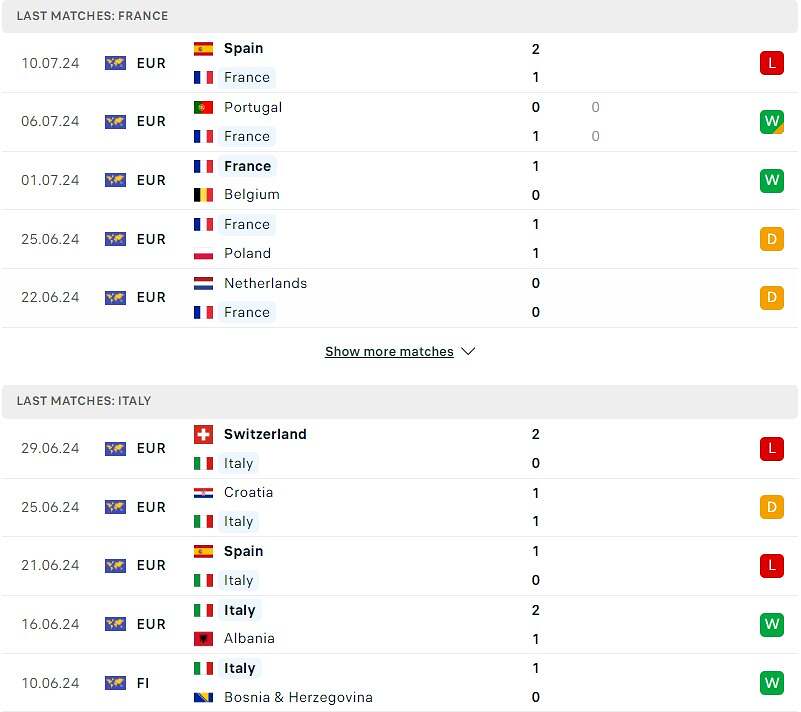
Task: Click the Netherlands flag icon
Action: tap(203, 283)
